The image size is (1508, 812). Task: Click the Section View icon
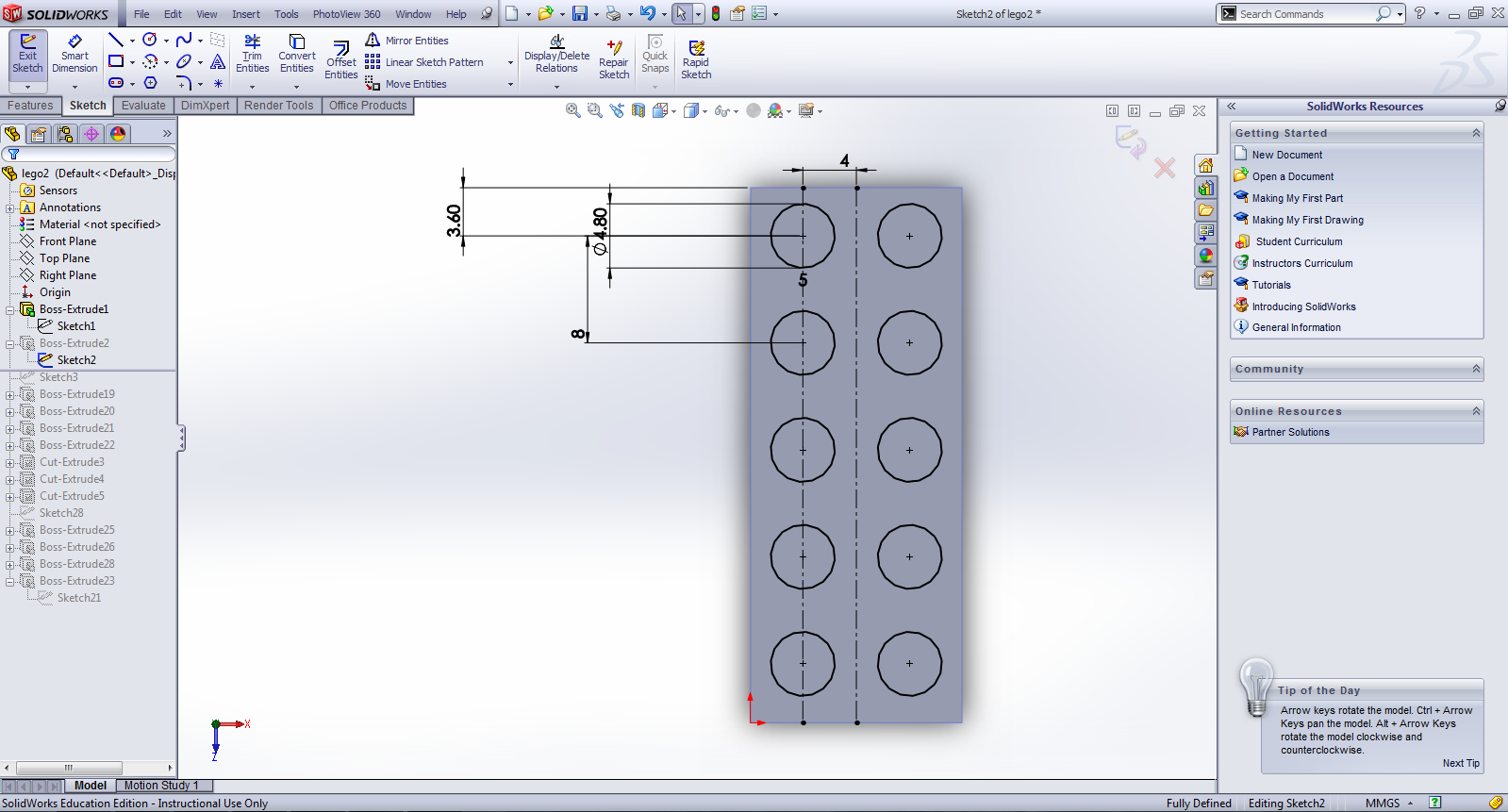(x=638, y=110)
